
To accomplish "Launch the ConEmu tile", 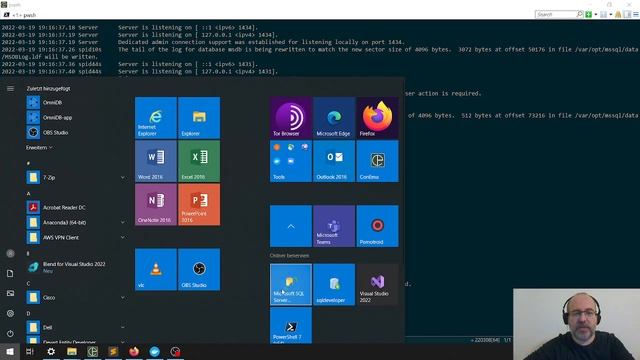I will pos(377,161).
